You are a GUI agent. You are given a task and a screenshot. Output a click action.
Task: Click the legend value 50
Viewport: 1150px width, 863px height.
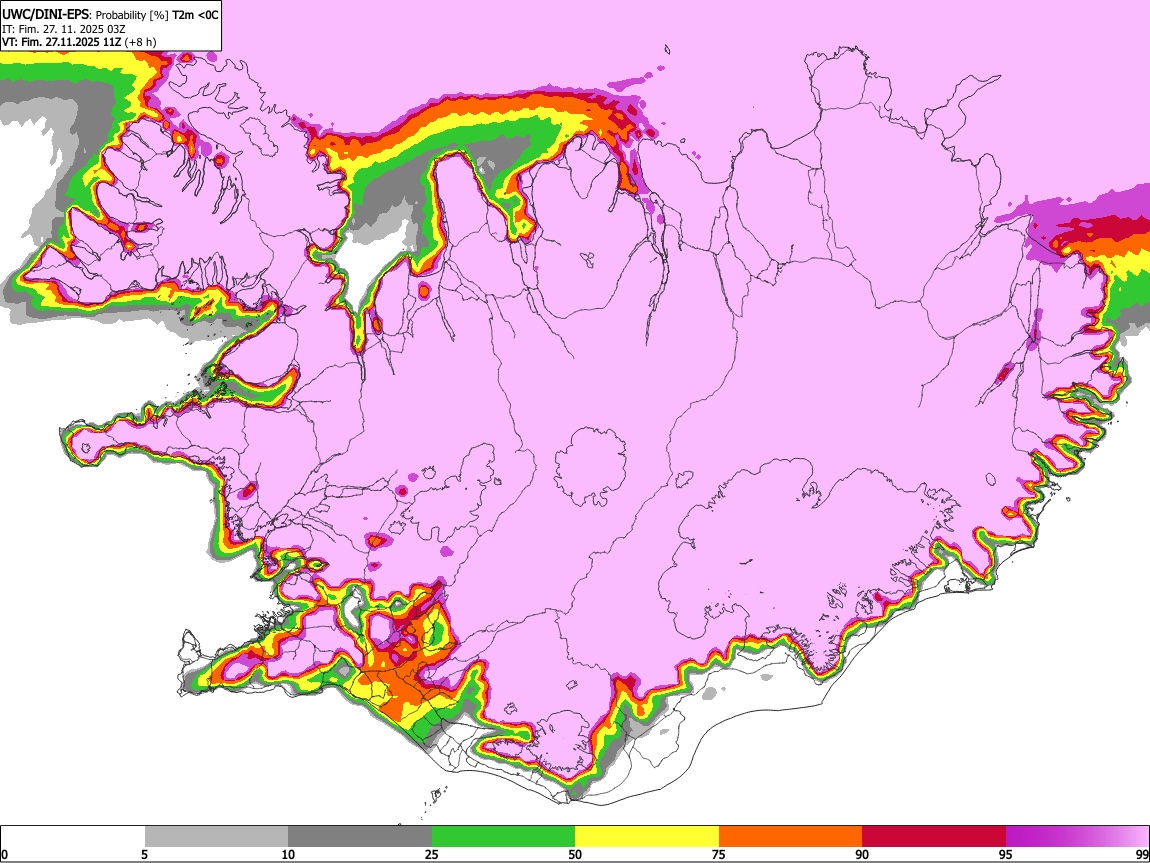(x=575, y=854)
